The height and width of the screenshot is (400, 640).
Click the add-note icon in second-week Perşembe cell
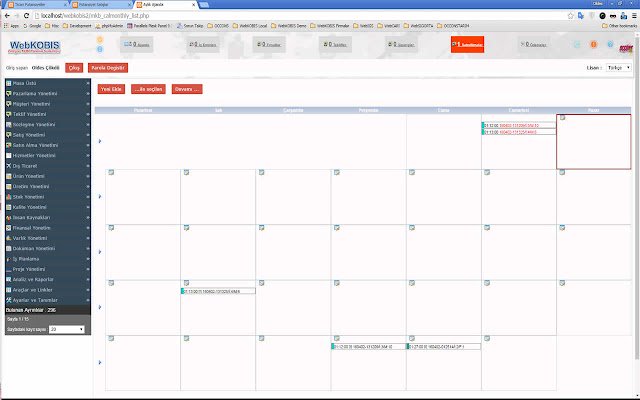point(337,172)
